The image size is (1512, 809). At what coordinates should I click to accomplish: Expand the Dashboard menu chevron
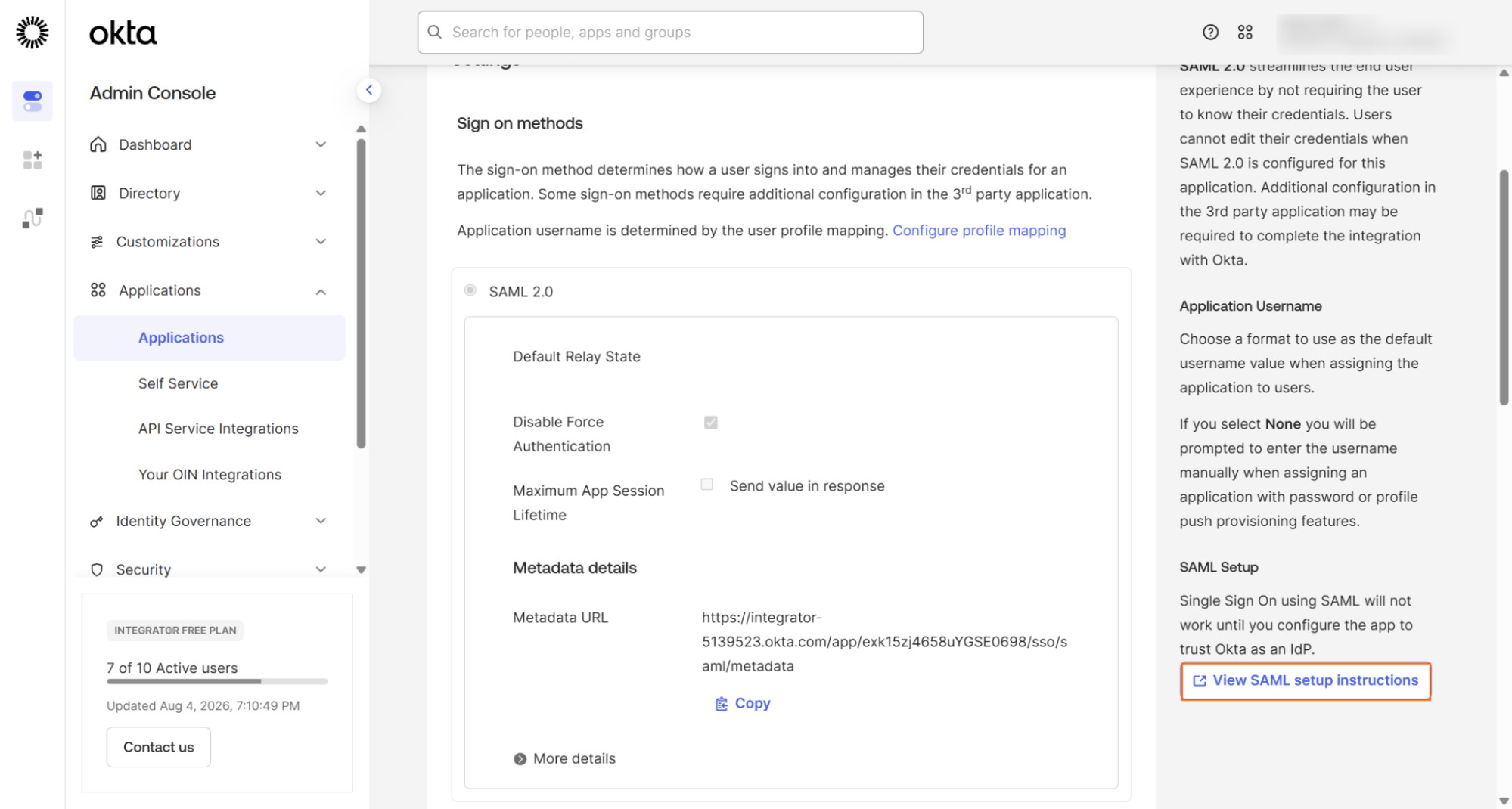pos(321,144)
